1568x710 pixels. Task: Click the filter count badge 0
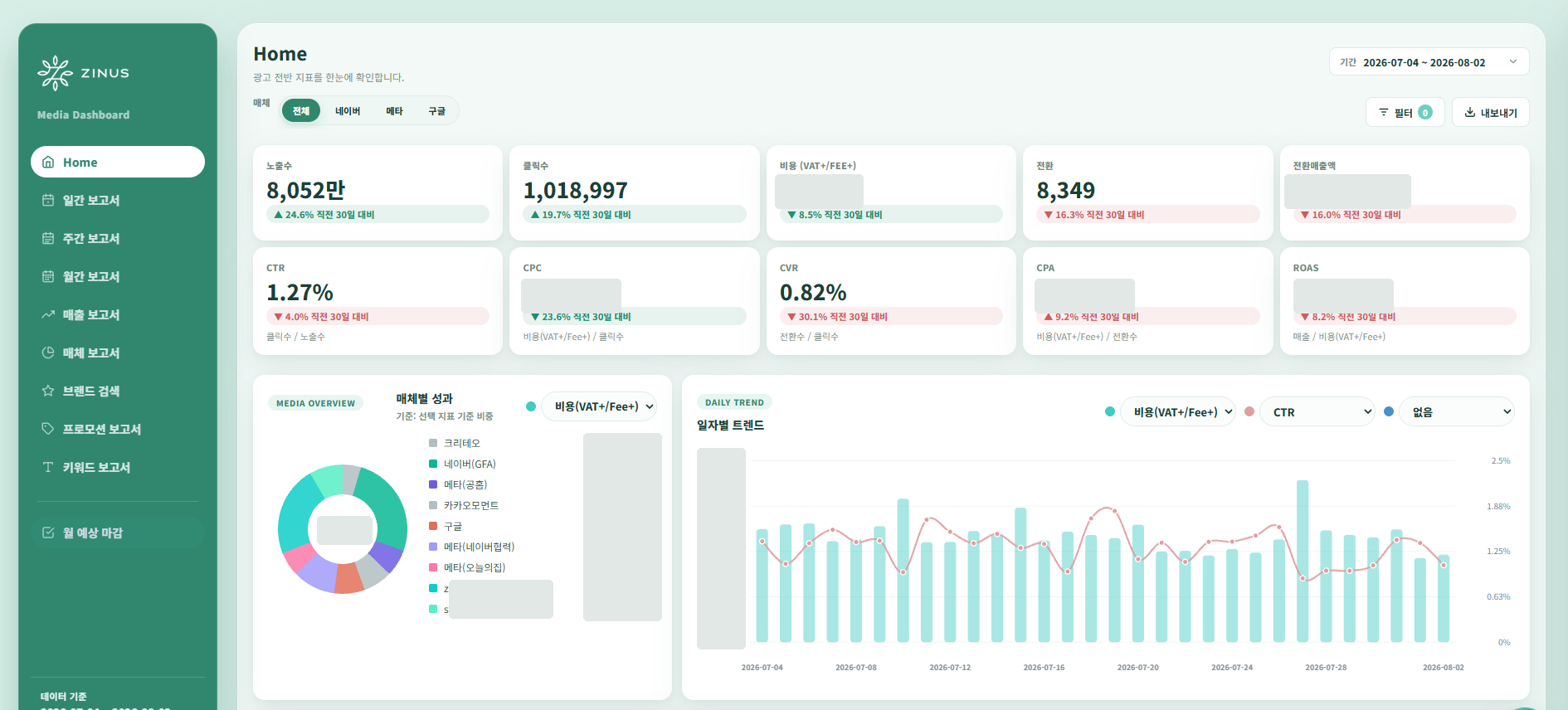pyautogui.click(x=1425, y=113)
